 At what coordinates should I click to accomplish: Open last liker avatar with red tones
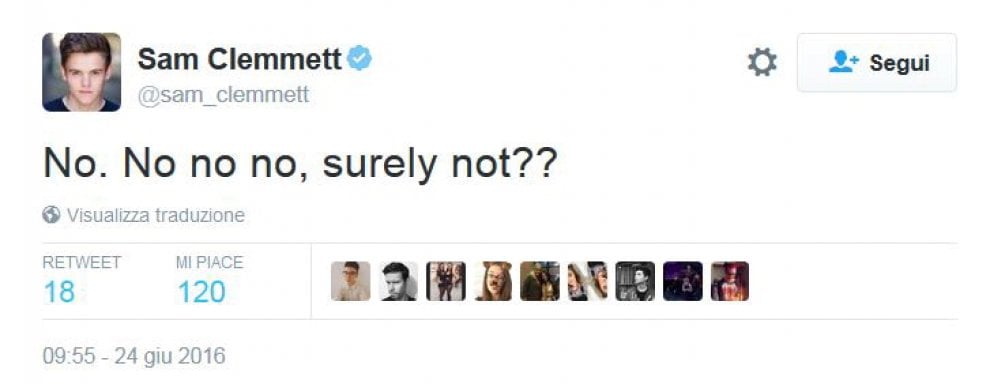click(x=730, y=281)
